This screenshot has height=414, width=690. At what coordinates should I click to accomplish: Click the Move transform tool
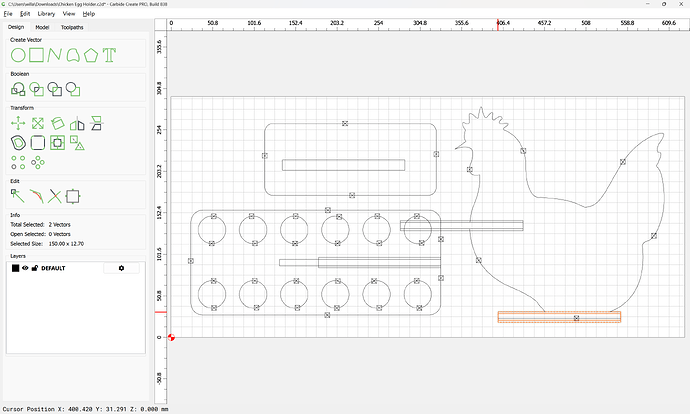click(x=18, y=124)
